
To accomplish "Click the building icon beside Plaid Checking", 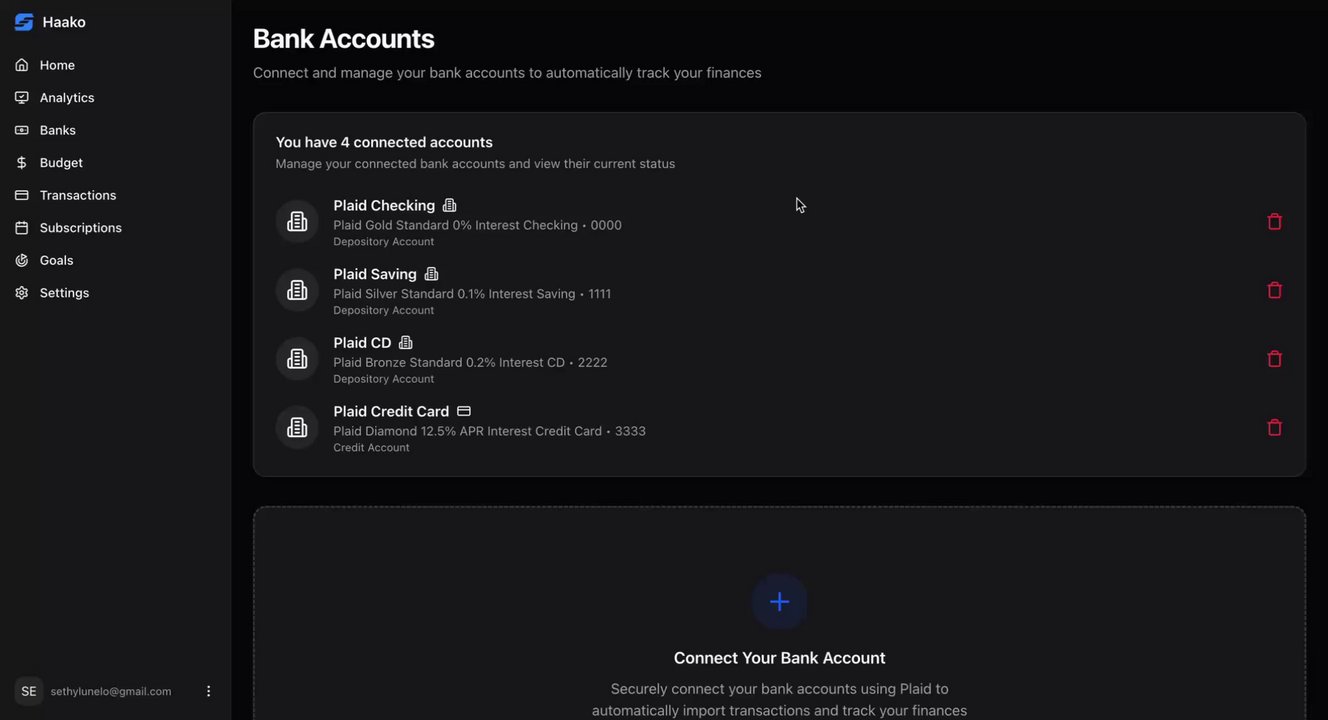I will tap(450, 205).
